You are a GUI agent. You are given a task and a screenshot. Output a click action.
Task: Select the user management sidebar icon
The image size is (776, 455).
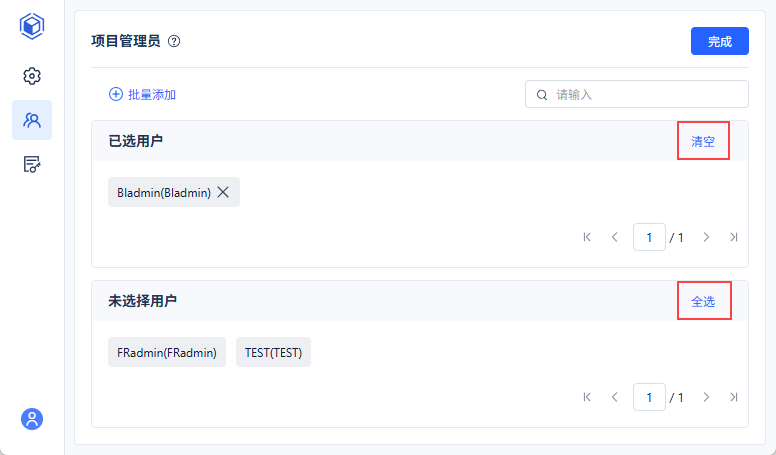32,120
